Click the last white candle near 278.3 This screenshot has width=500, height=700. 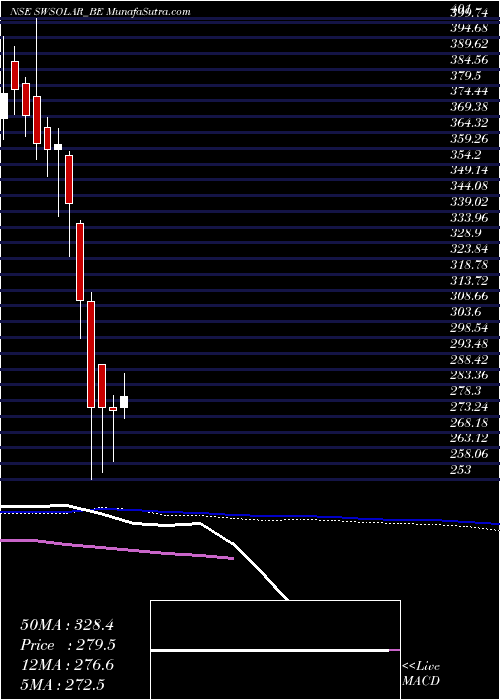click(x=124, y=402)
